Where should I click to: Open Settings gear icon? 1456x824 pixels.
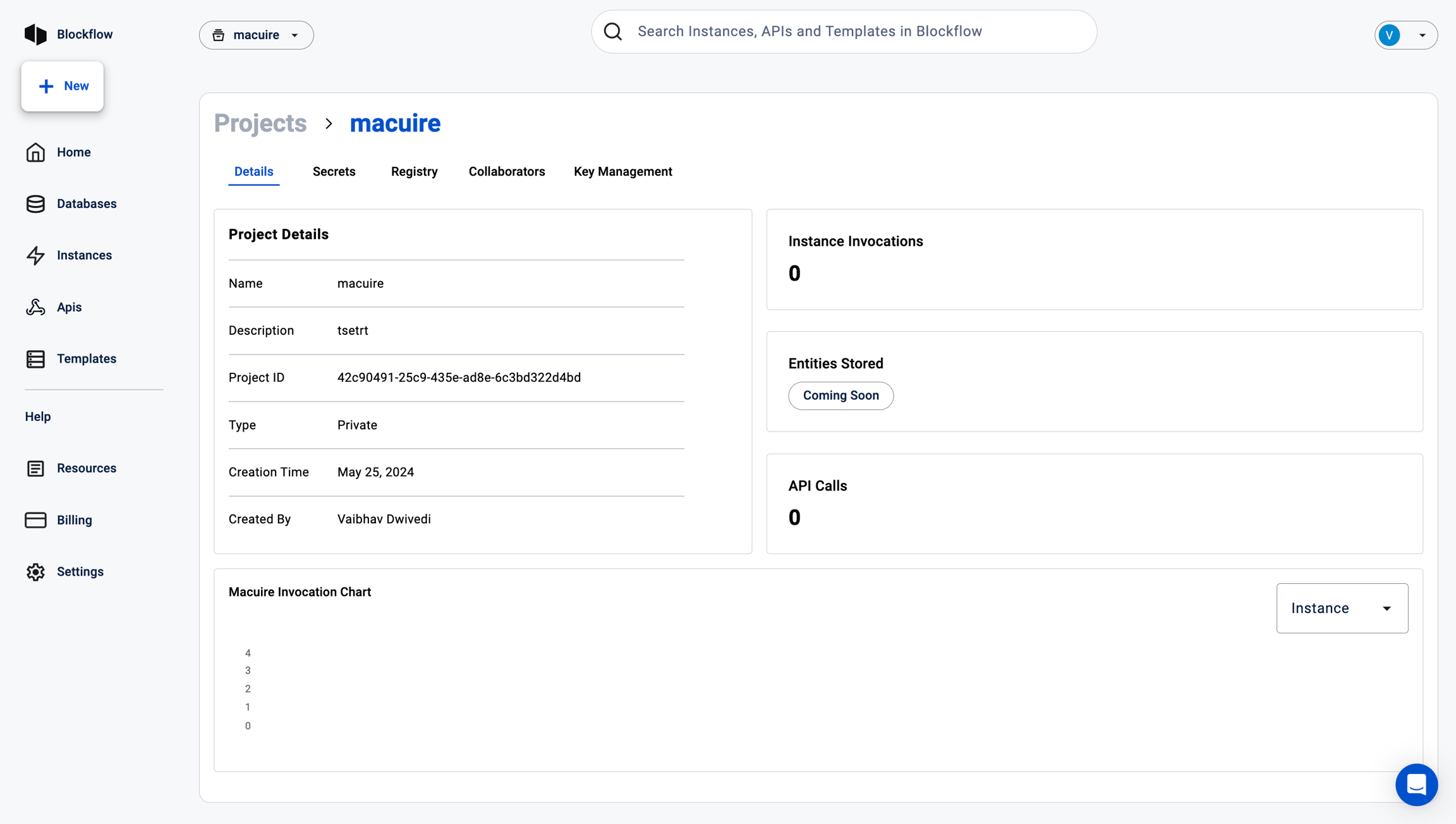click(x=35, y=572)
